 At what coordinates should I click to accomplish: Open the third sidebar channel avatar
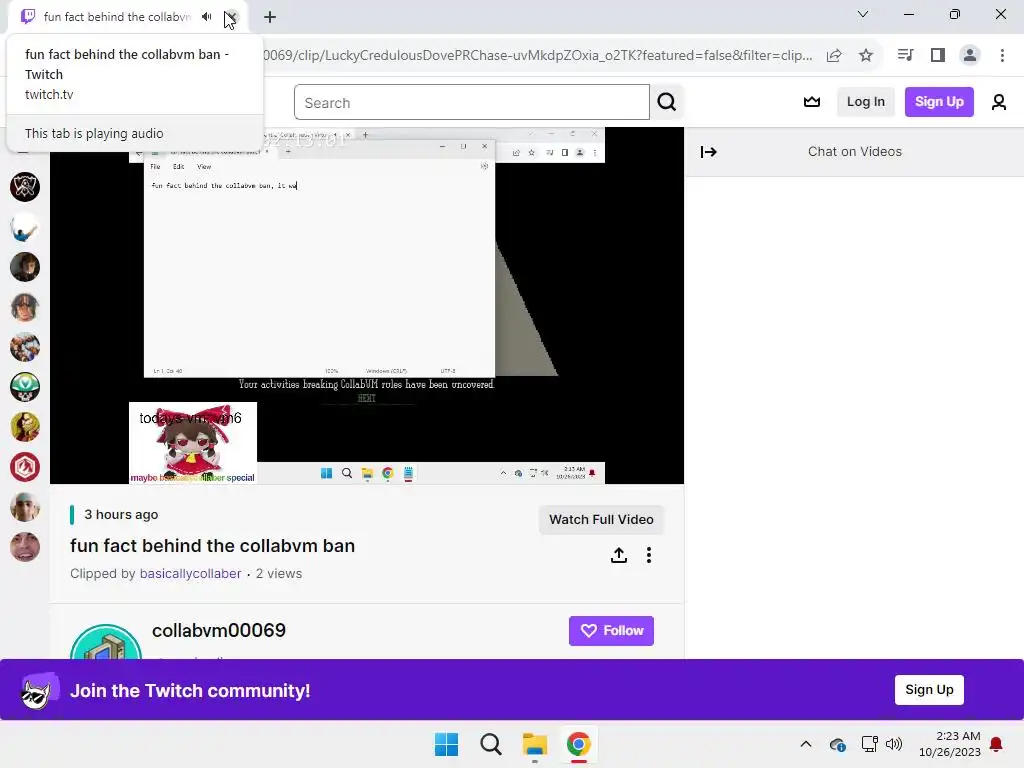[25, 267]
